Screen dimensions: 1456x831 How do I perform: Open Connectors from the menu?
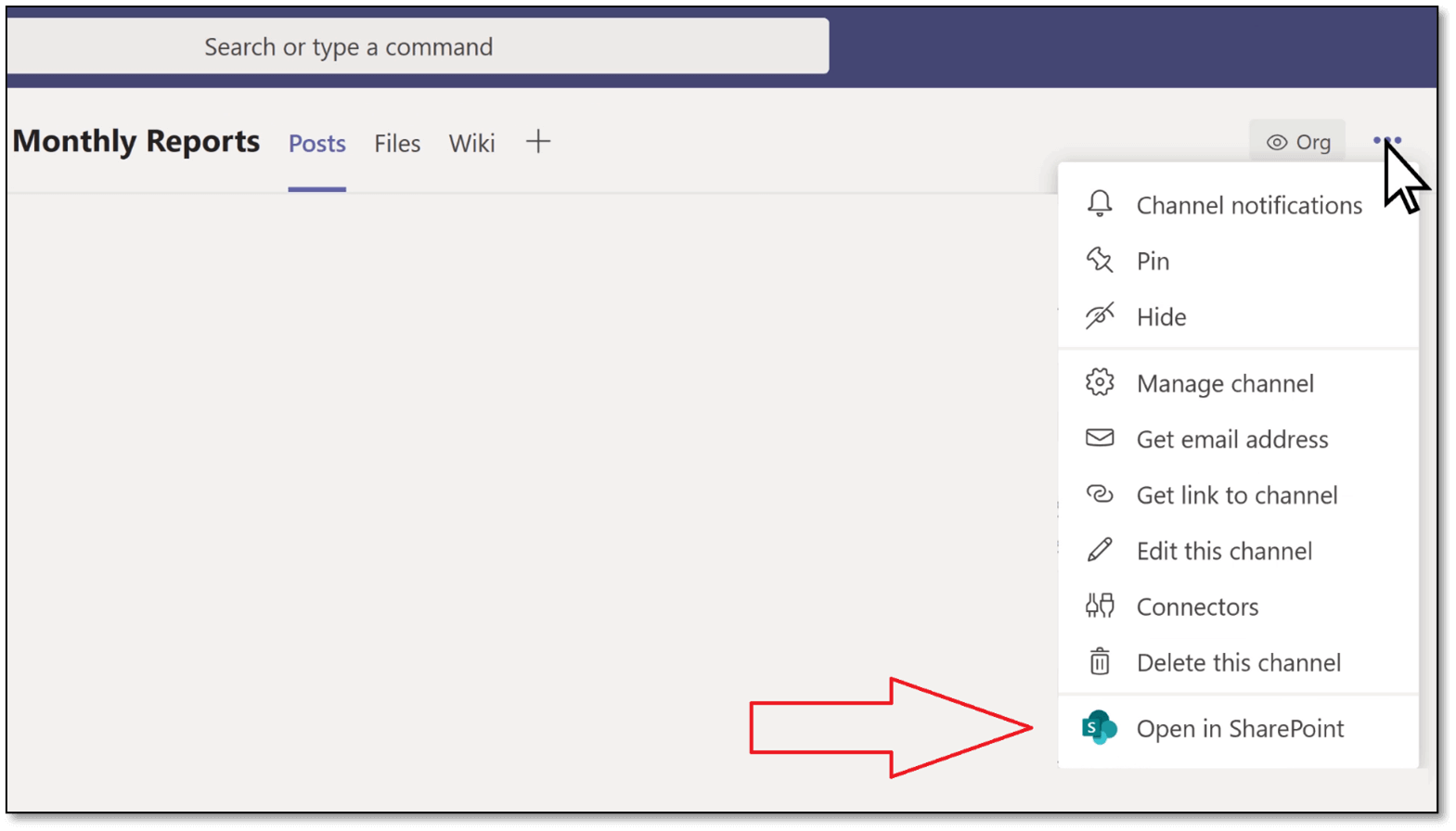coord(1238,606)
